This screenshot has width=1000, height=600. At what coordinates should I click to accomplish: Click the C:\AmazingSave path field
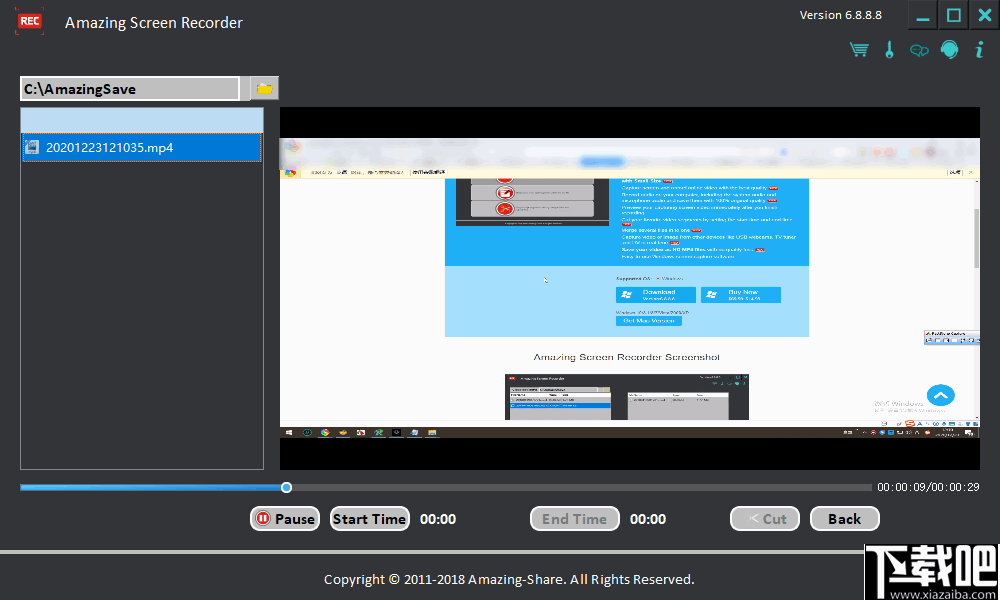pyautogui.click(x=129, y=88)
